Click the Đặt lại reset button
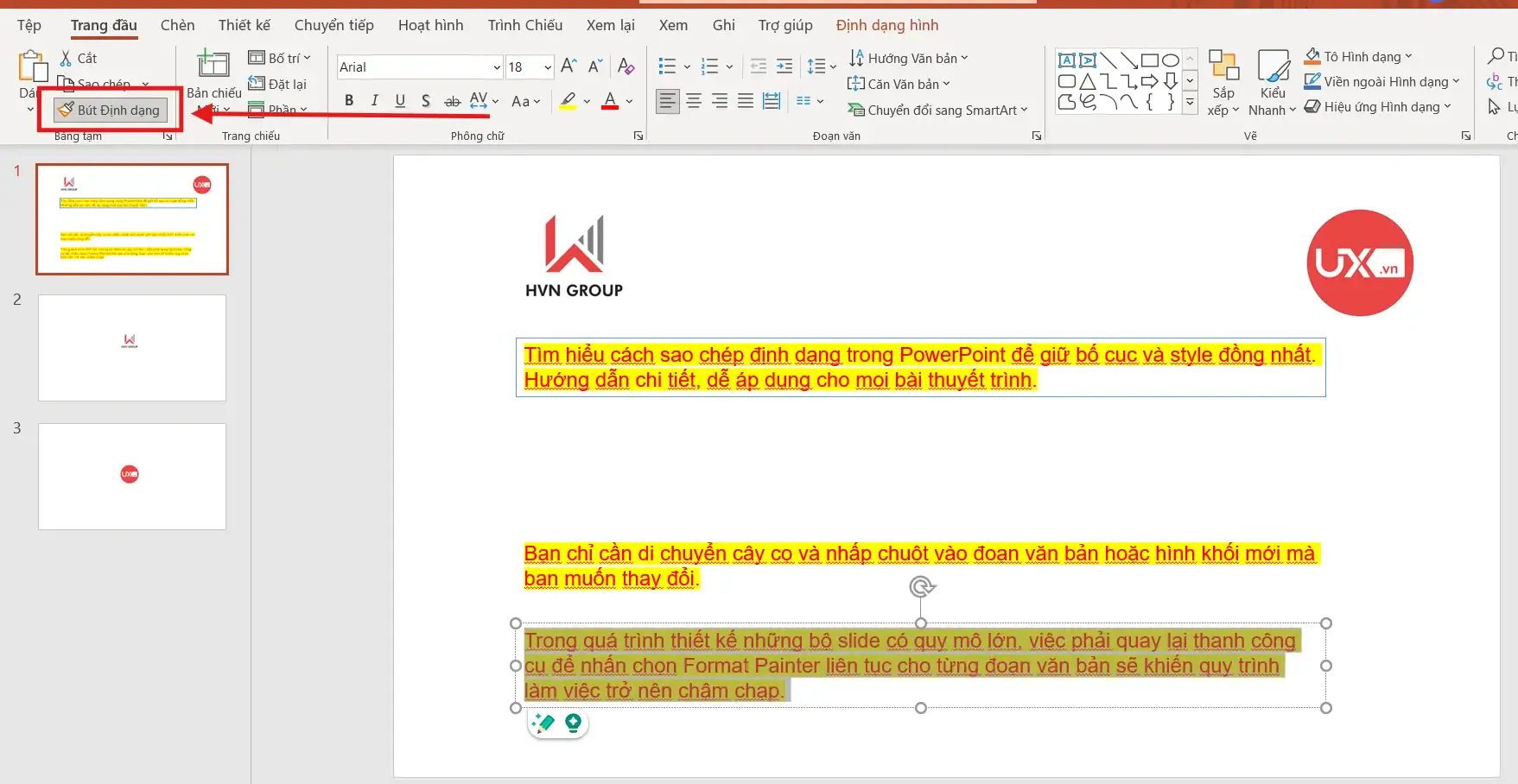The height and width of the screenshot is (784, 1518). click(277, 84)
